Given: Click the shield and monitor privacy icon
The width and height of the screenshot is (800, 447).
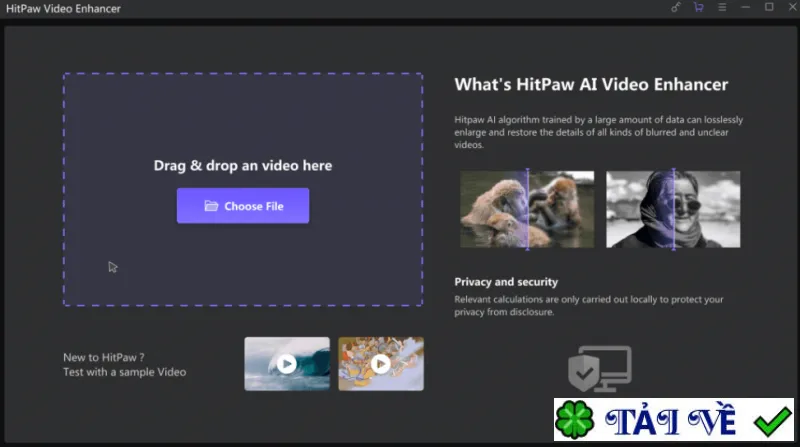Looking at the screenshot, I should click(x=600, y=369).
